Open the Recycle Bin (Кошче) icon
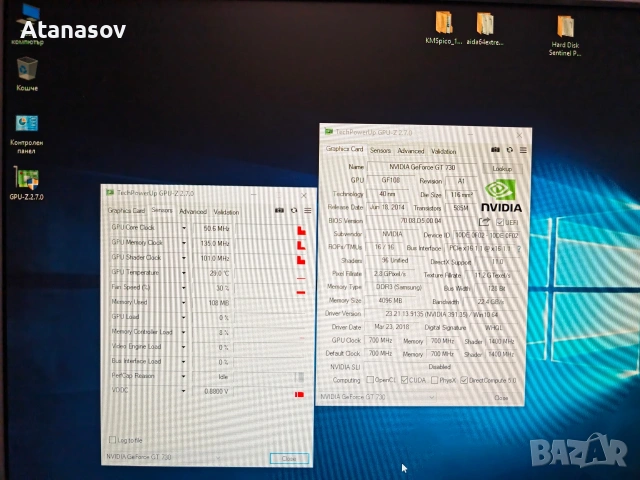This screenshot has width=640, height=480. click(27, 73)
